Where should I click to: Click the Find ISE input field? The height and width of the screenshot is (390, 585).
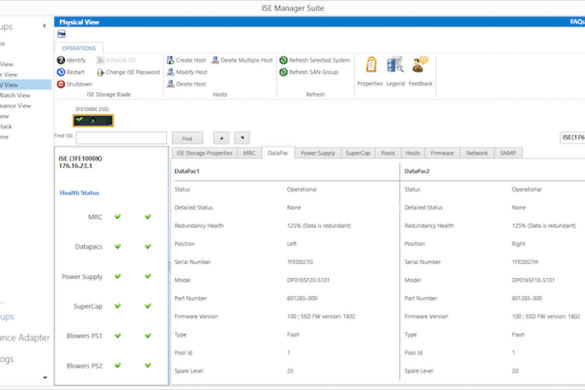point(121,138)
